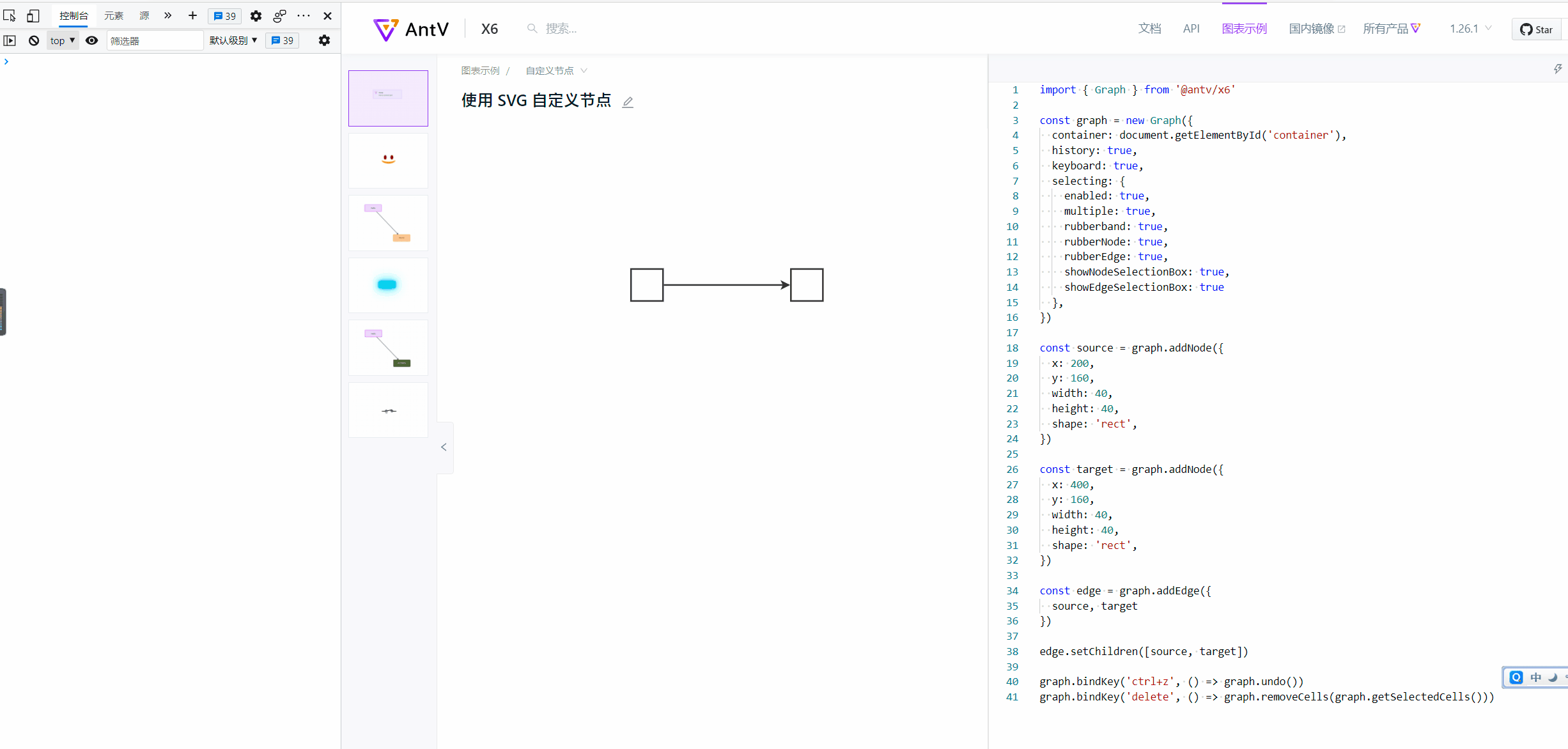
Task: Select the inspect element tool in DevTools
Action: click(10, 15)
